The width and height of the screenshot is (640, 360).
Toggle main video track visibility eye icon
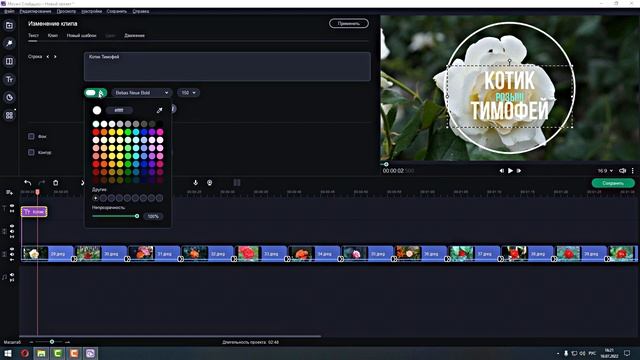[x=12, y=249]
